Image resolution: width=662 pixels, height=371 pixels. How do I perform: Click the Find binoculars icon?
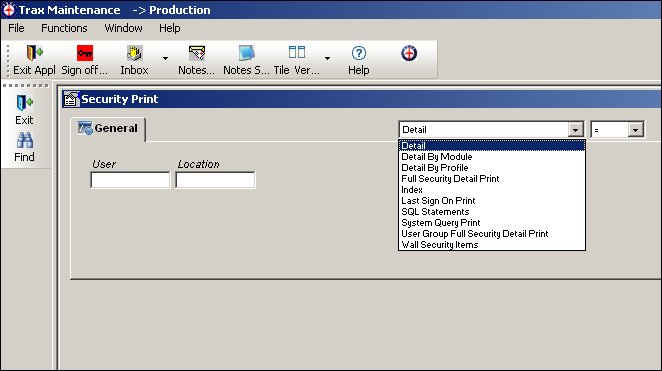click(x=24, y=140)
